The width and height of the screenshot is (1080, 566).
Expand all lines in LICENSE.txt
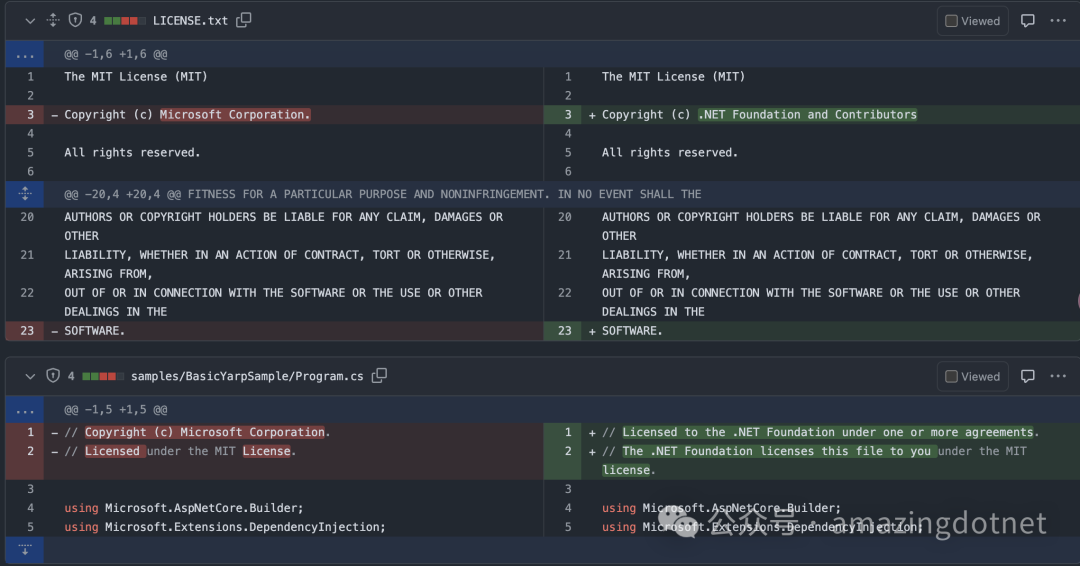[53, 21]
